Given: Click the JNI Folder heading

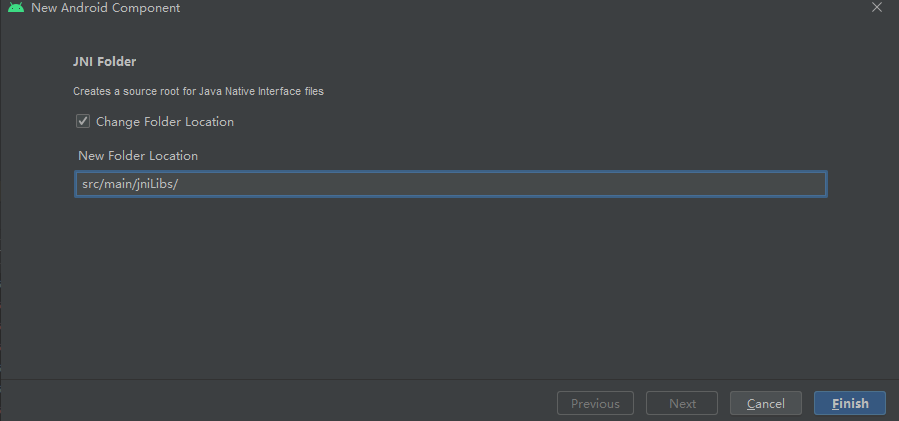Looking at the screenshot, I should (104, 61).
